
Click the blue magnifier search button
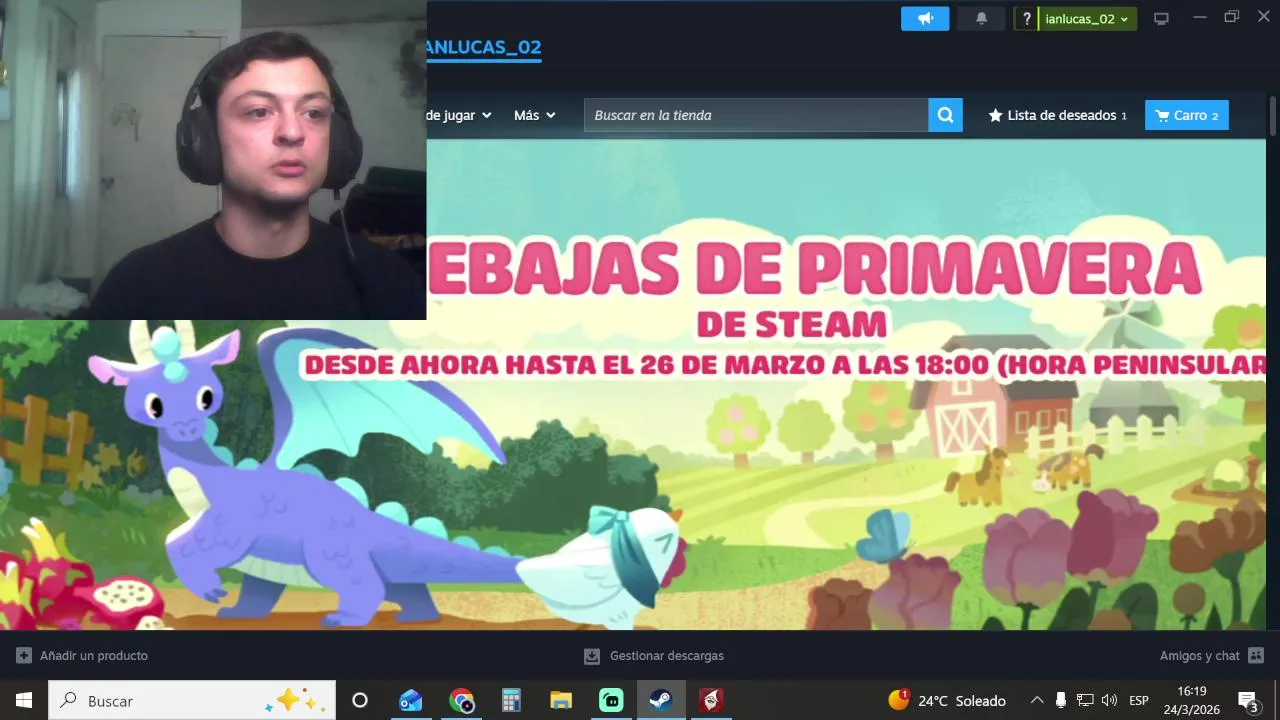tap(945, 115)
